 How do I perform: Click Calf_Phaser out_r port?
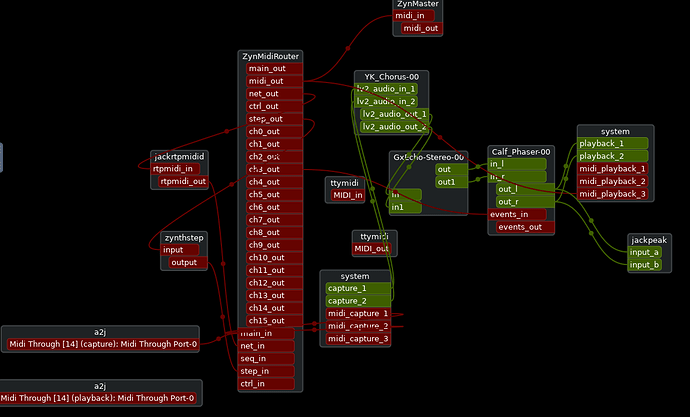(x=525, y=202)
